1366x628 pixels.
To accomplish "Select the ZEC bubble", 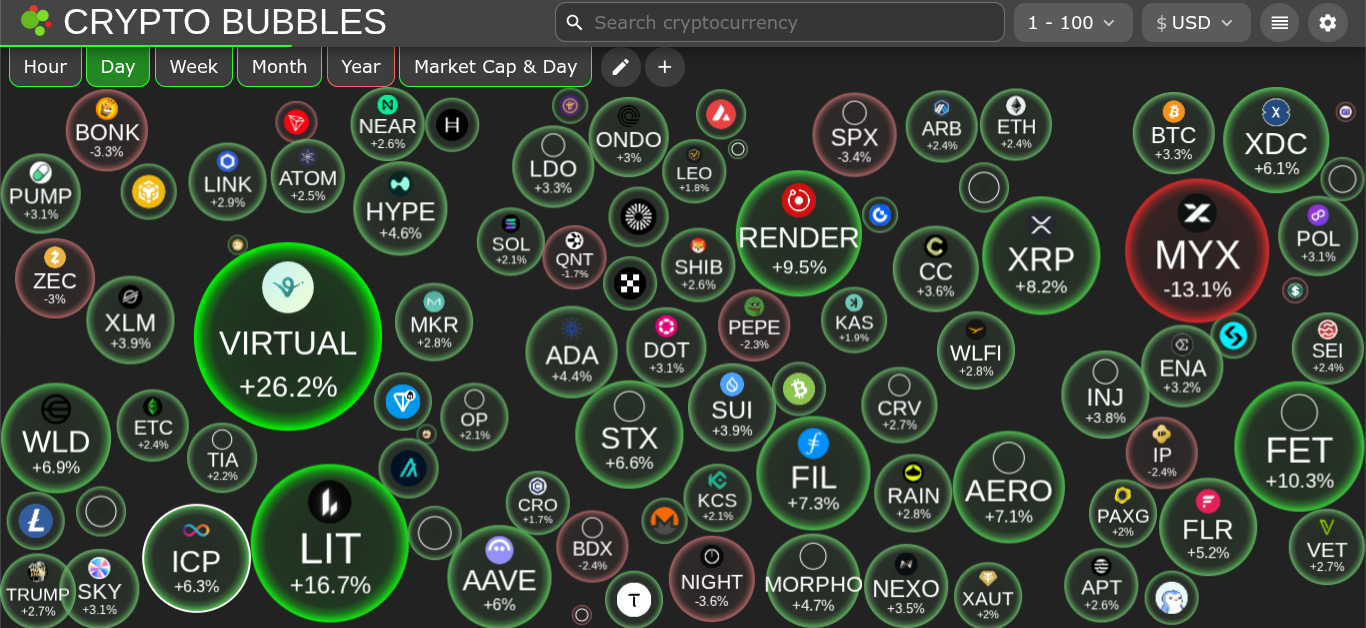I will click(x=54, y=278).
